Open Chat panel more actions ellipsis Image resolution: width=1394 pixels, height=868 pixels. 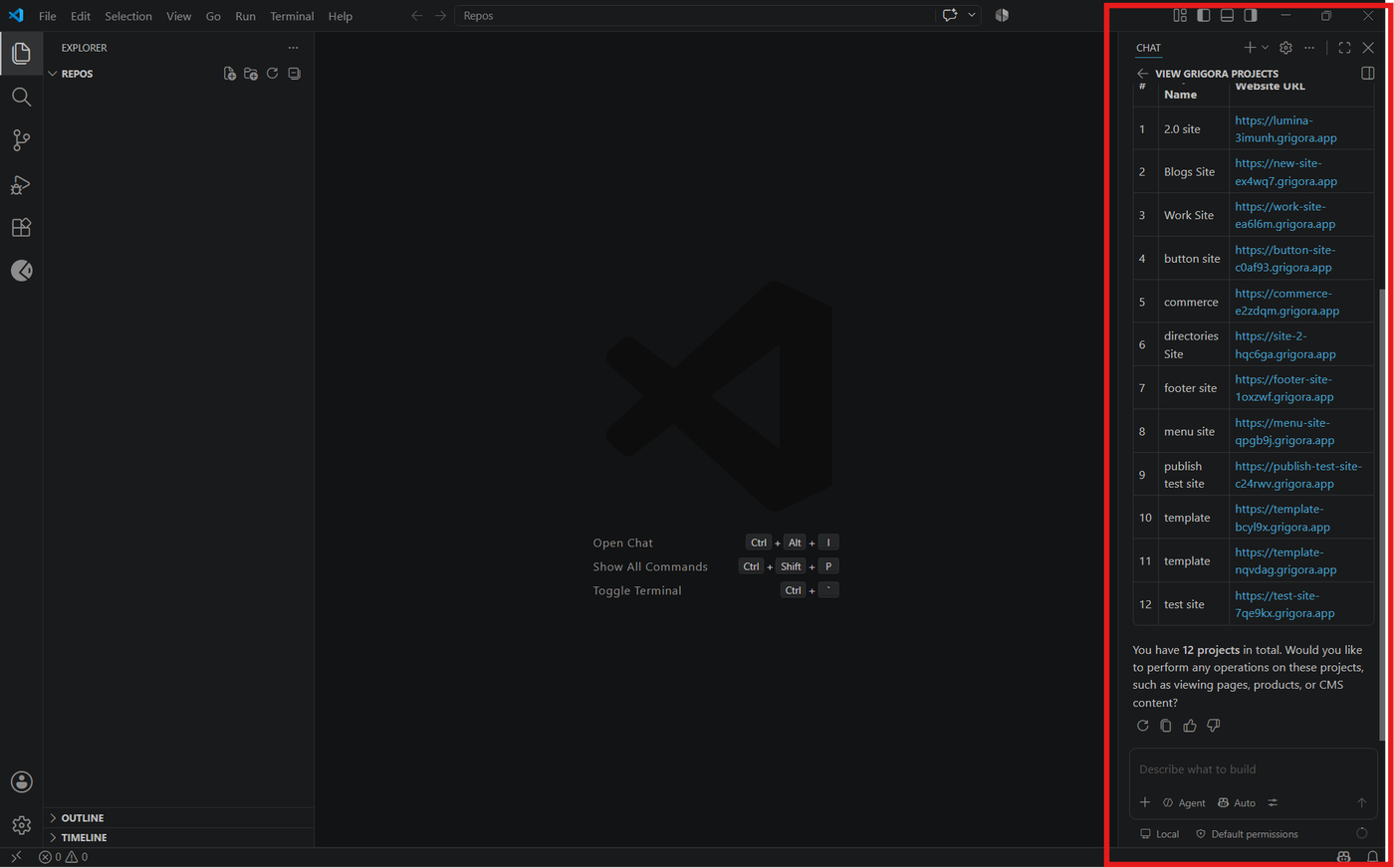1309,48
